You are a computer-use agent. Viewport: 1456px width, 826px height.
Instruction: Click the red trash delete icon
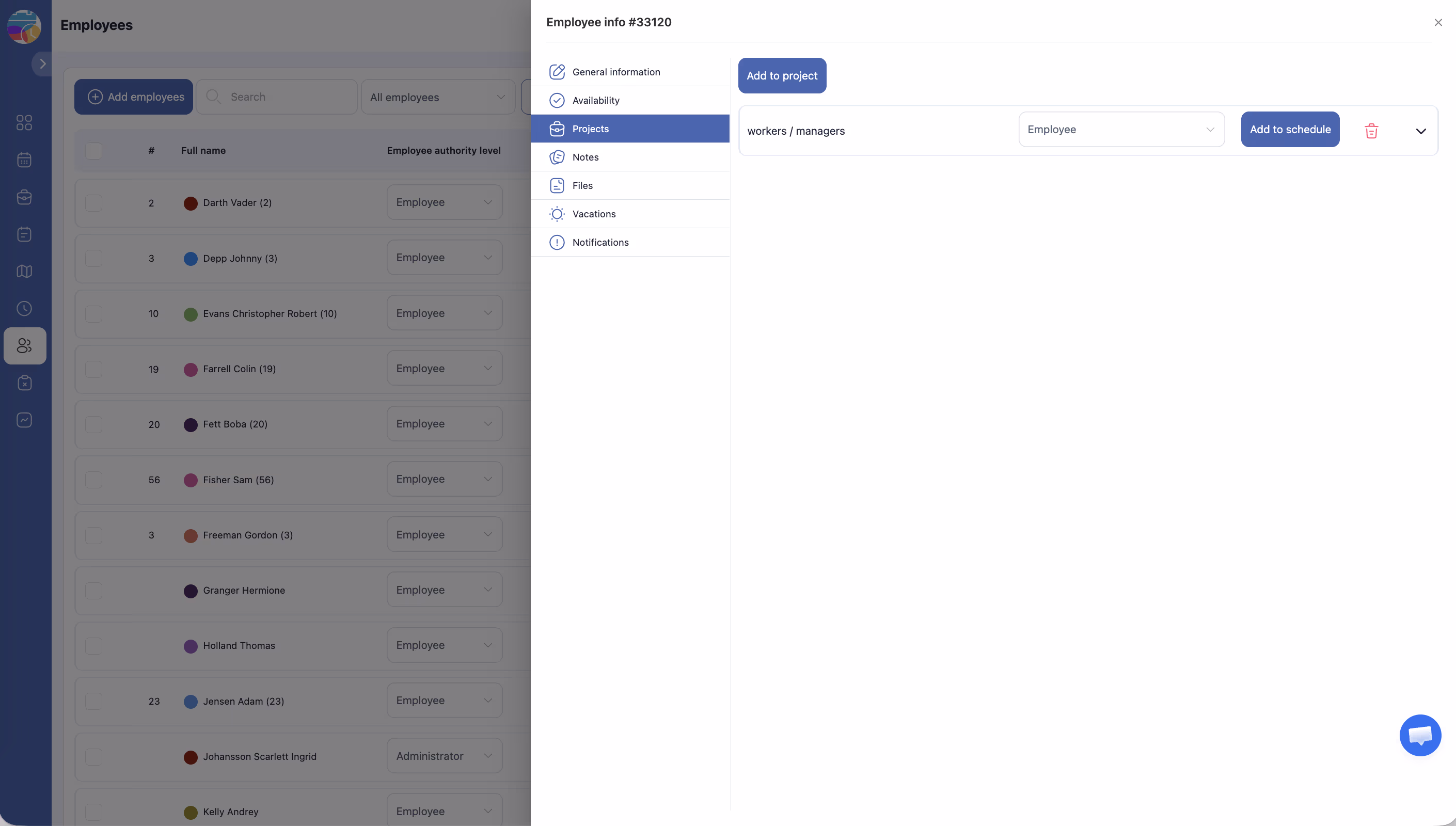(x=1371, y=131)
